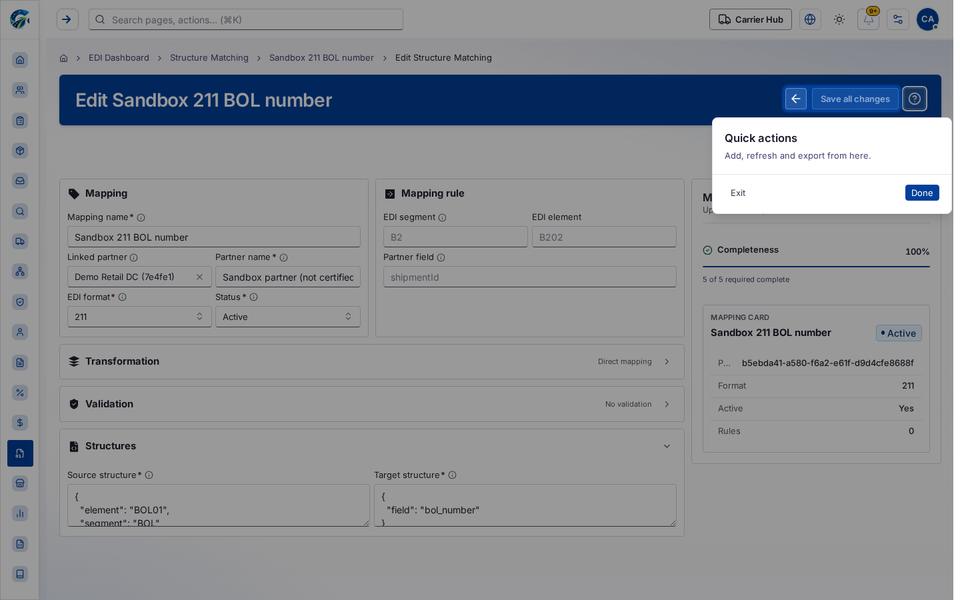Viewport: 960px width, 600px height.
Task: Clear the Linked partner selection
Action: click(200, 277)
